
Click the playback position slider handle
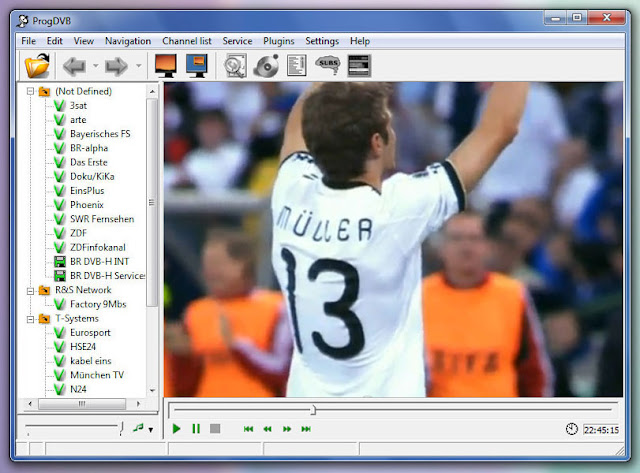point(313,410)
